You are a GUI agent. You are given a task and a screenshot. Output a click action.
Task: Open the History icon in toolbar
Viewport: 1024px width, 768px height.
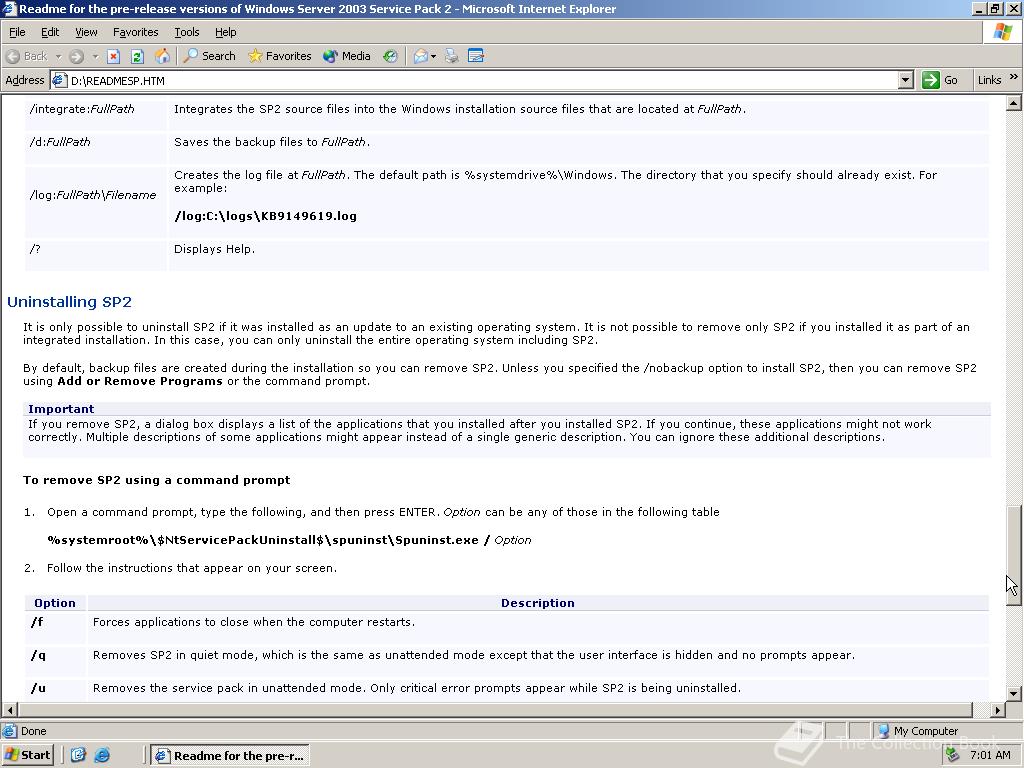[x=391, y=56]
